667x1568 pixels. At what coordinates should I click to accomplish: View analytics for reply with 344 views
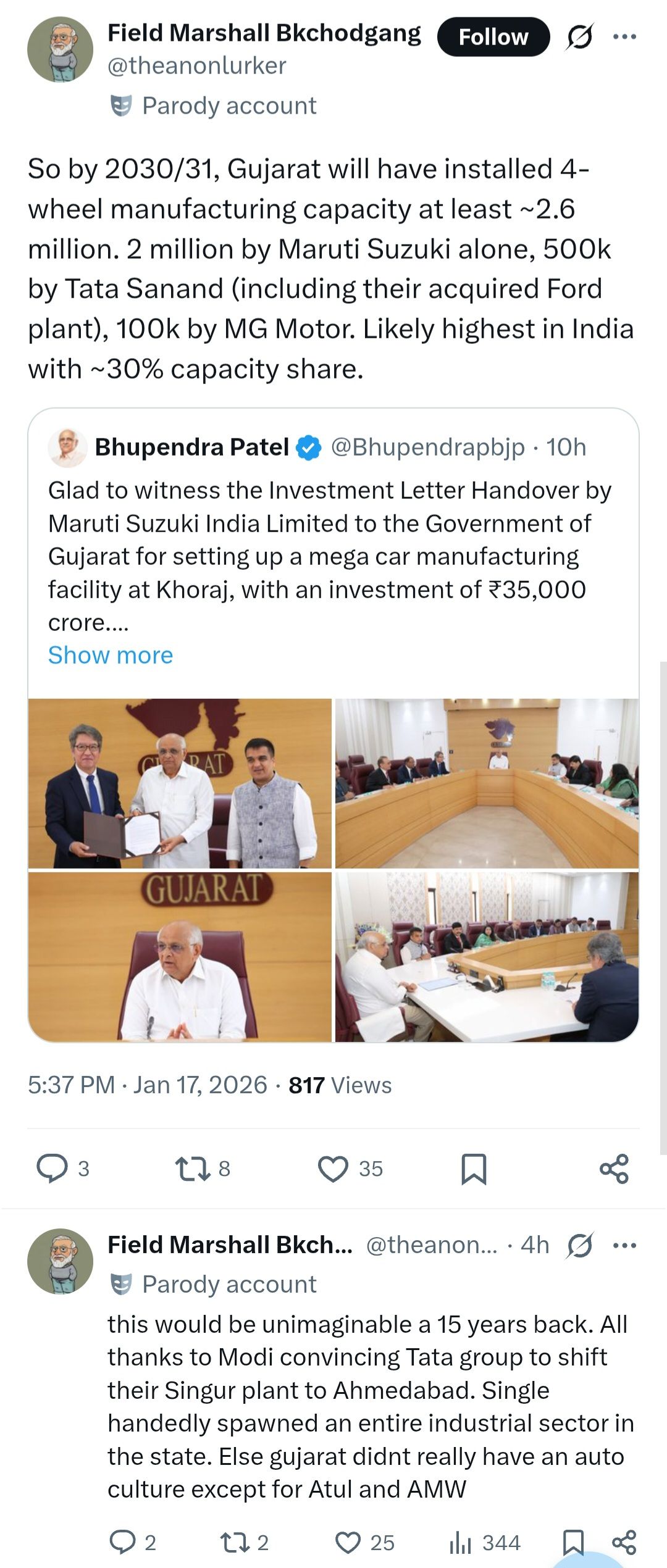pos(461,1542)
